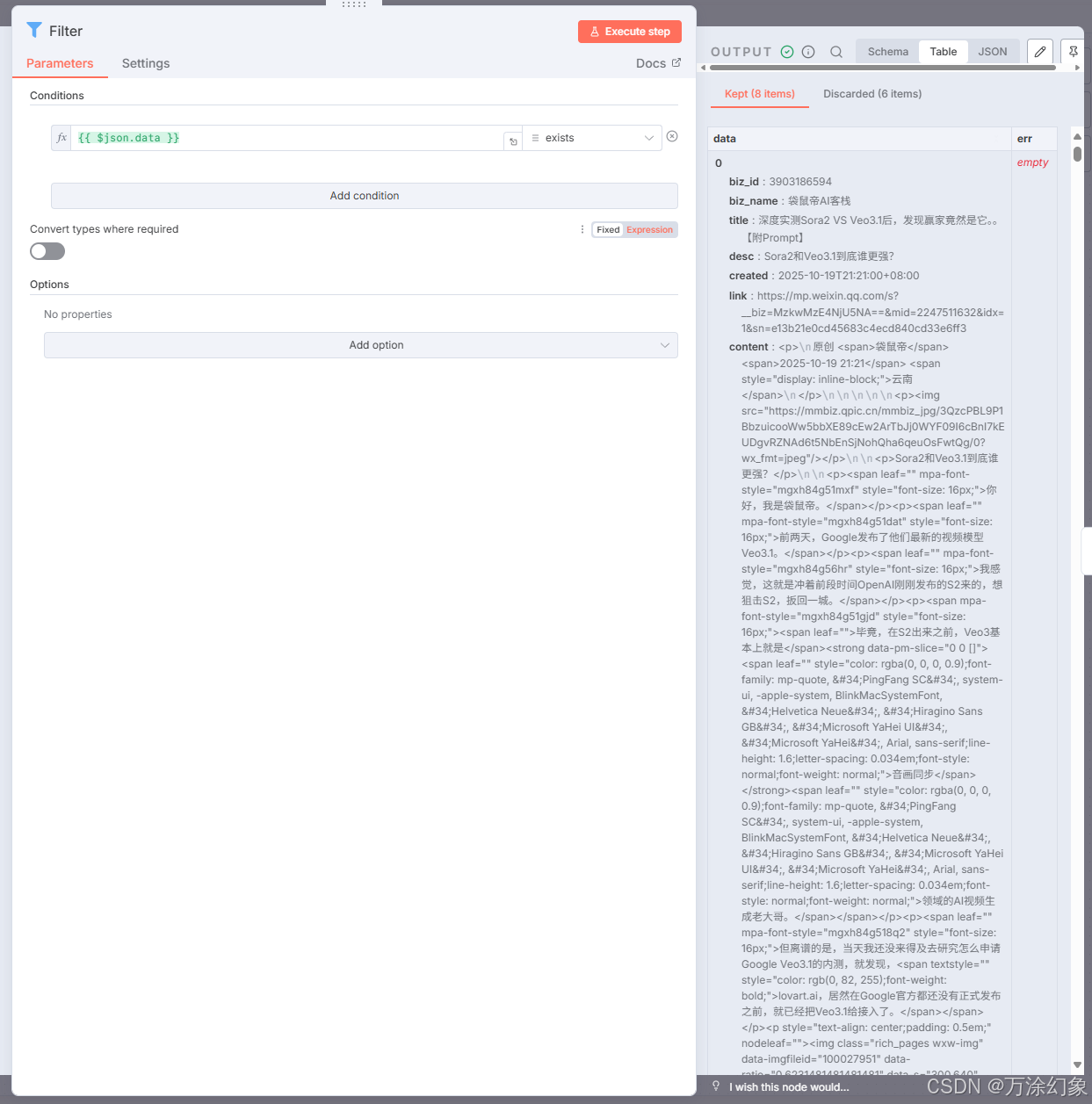Click the left arrow of horizontal scrollbar

click(x=703, y=68)
